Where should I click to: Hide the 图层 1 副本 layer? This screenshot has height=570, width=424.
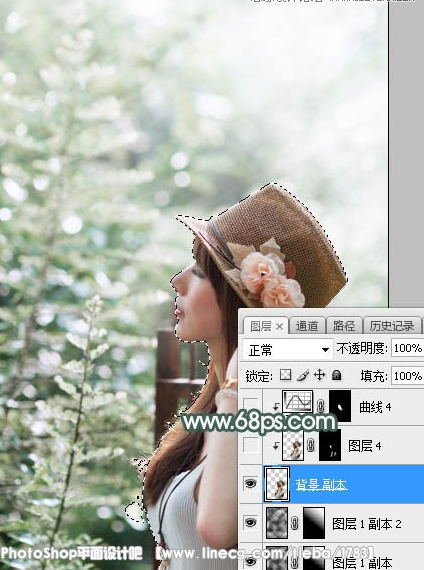(x=251, y=561)
